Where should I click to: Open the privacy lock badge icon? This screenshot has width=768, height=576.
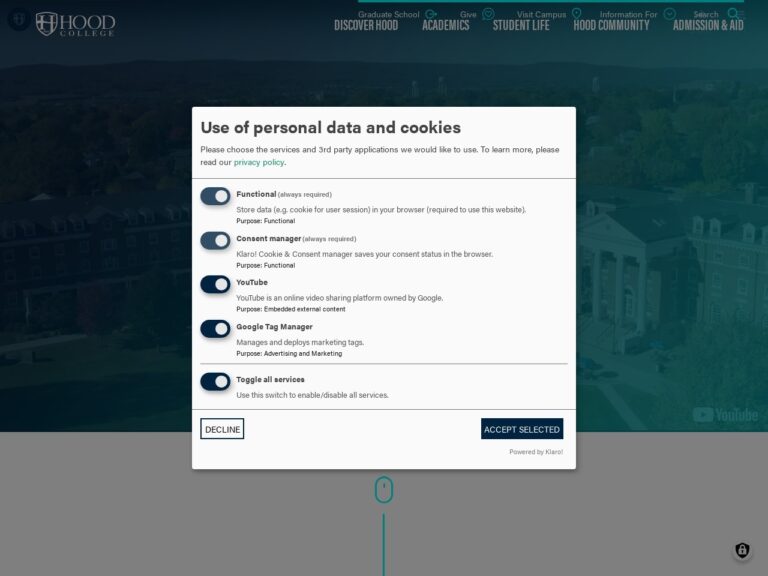(742, 550)
